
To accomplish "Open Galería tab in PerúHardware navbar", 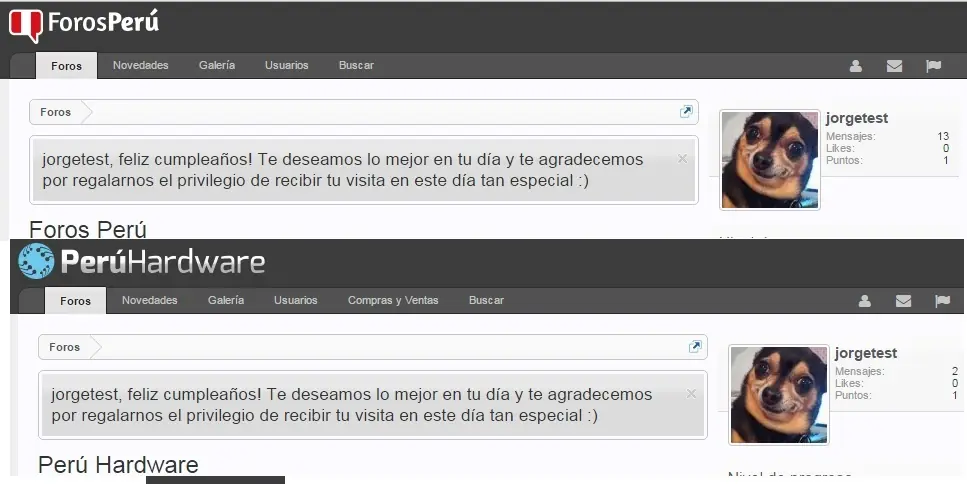I will (x=226, y=300).
